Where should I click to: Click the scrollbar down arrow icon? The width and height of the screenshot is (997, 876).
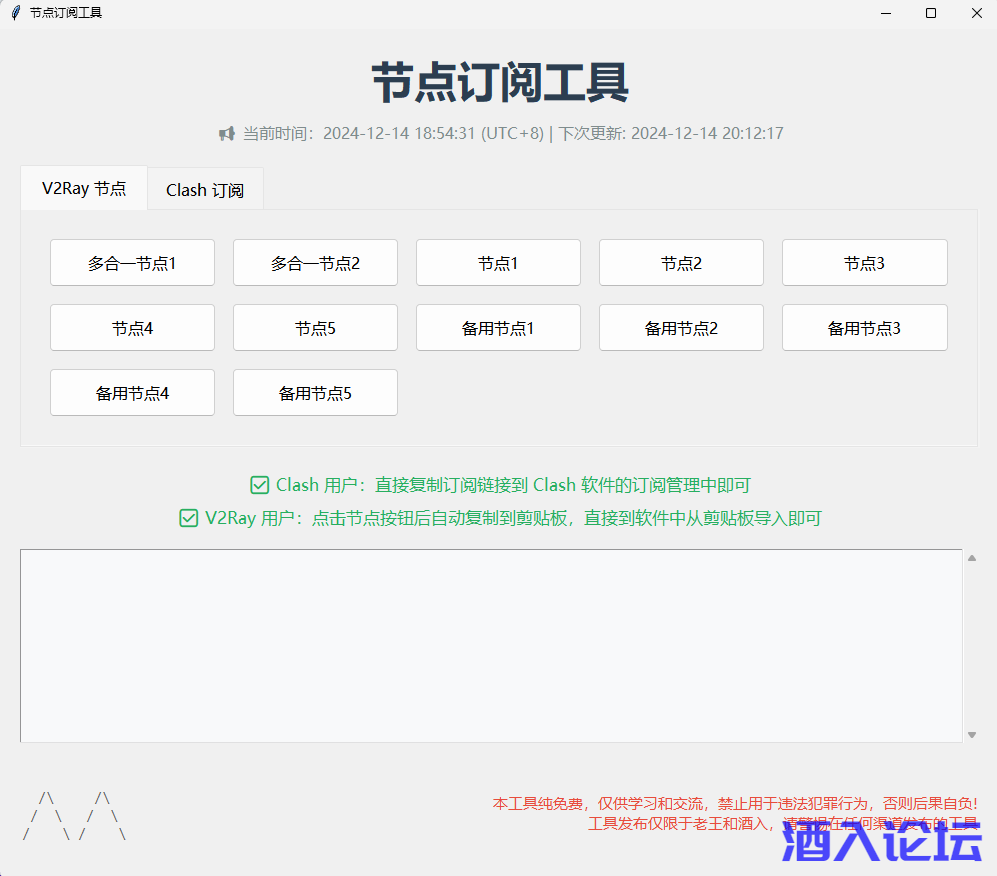coord(971,733)
